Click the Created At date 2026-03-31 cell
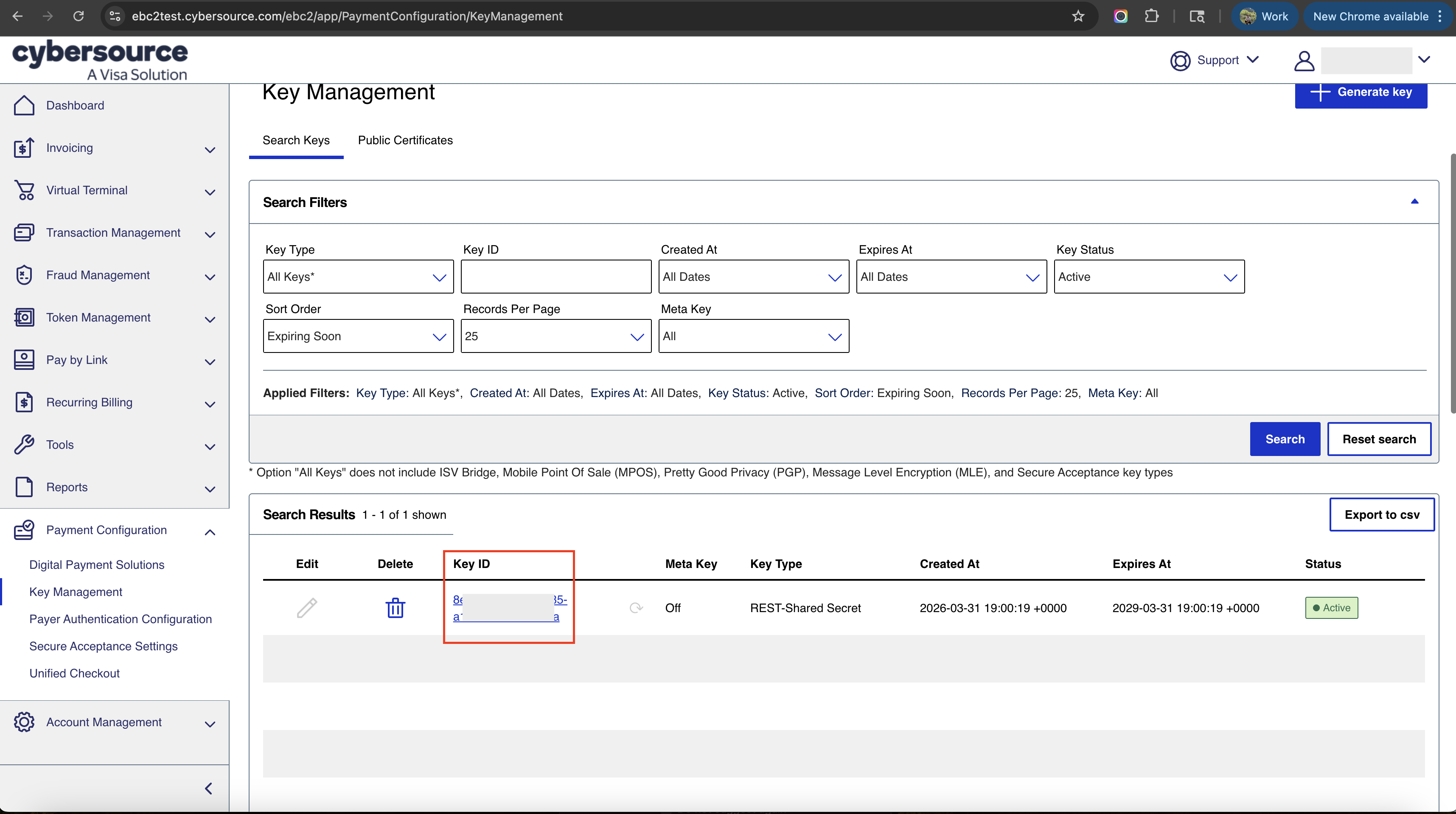 993,608
